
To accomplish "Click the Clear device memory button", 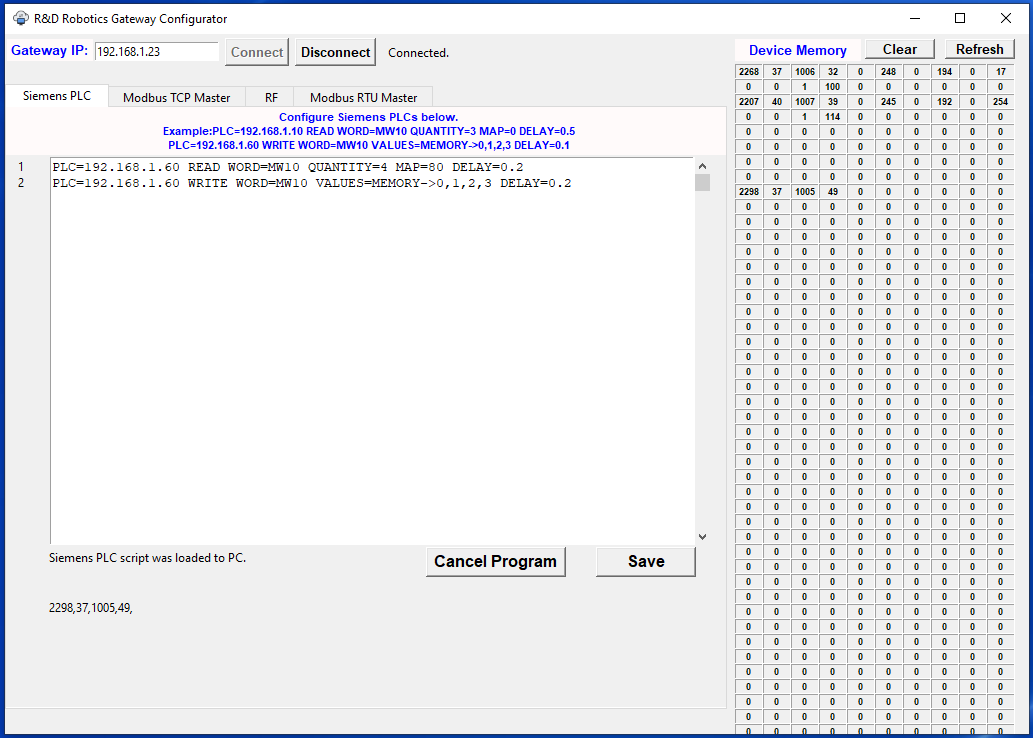I will [x=900, y=49].
